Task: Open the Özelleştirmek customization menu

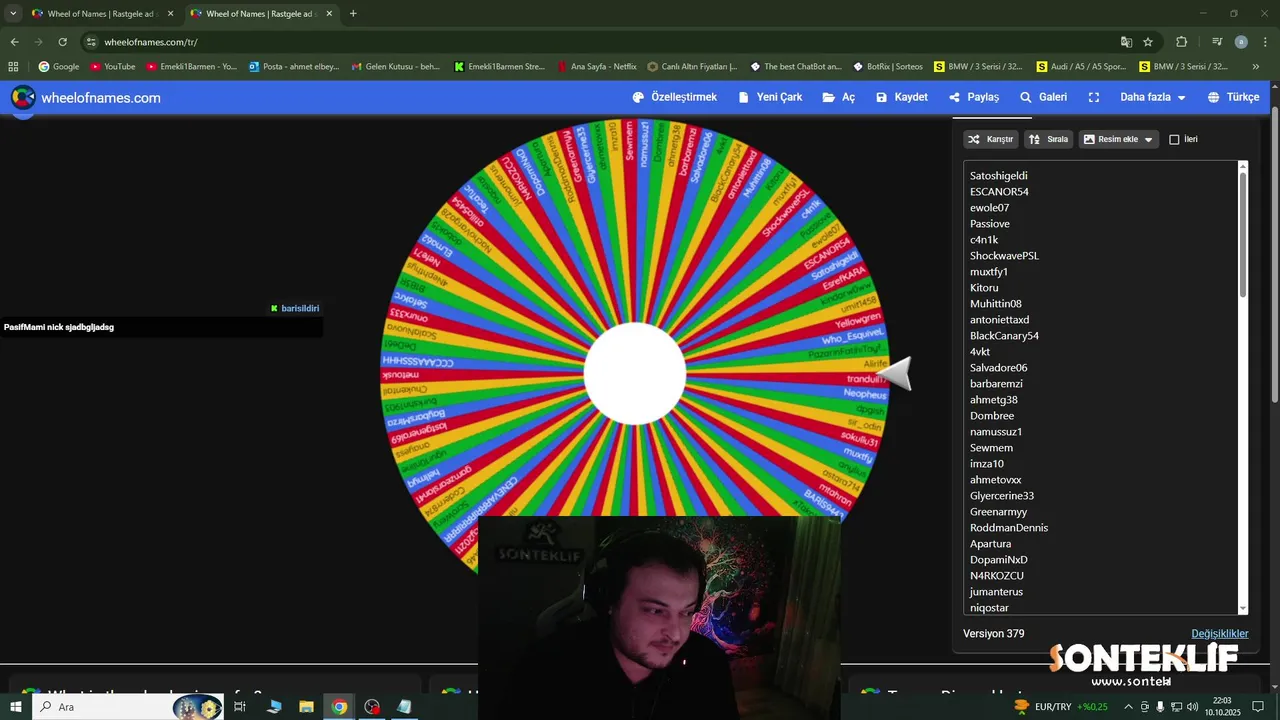Action: [x=675, y=97]
